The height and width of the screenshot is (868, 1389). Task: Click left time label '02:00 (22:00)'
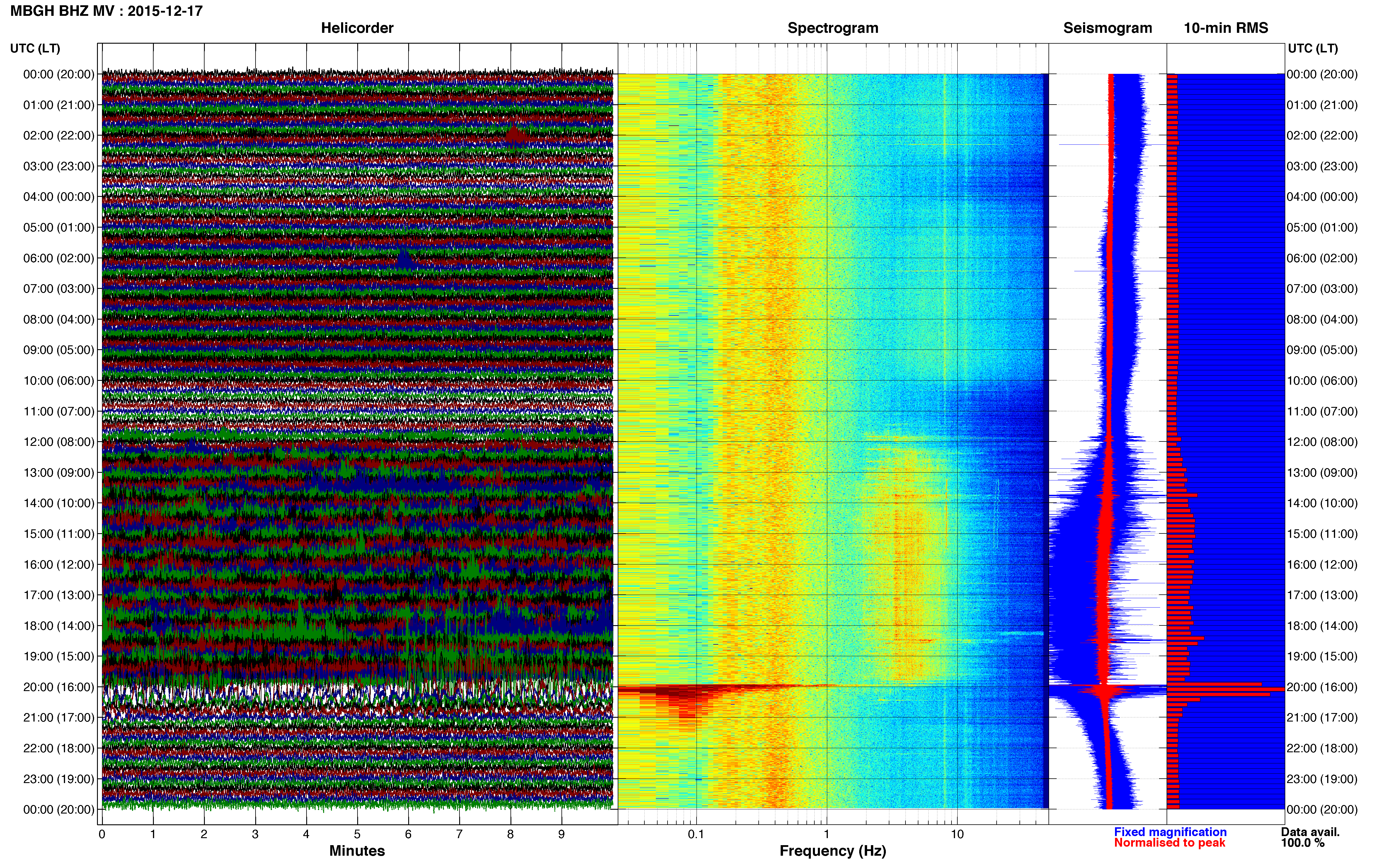point(59,135)
